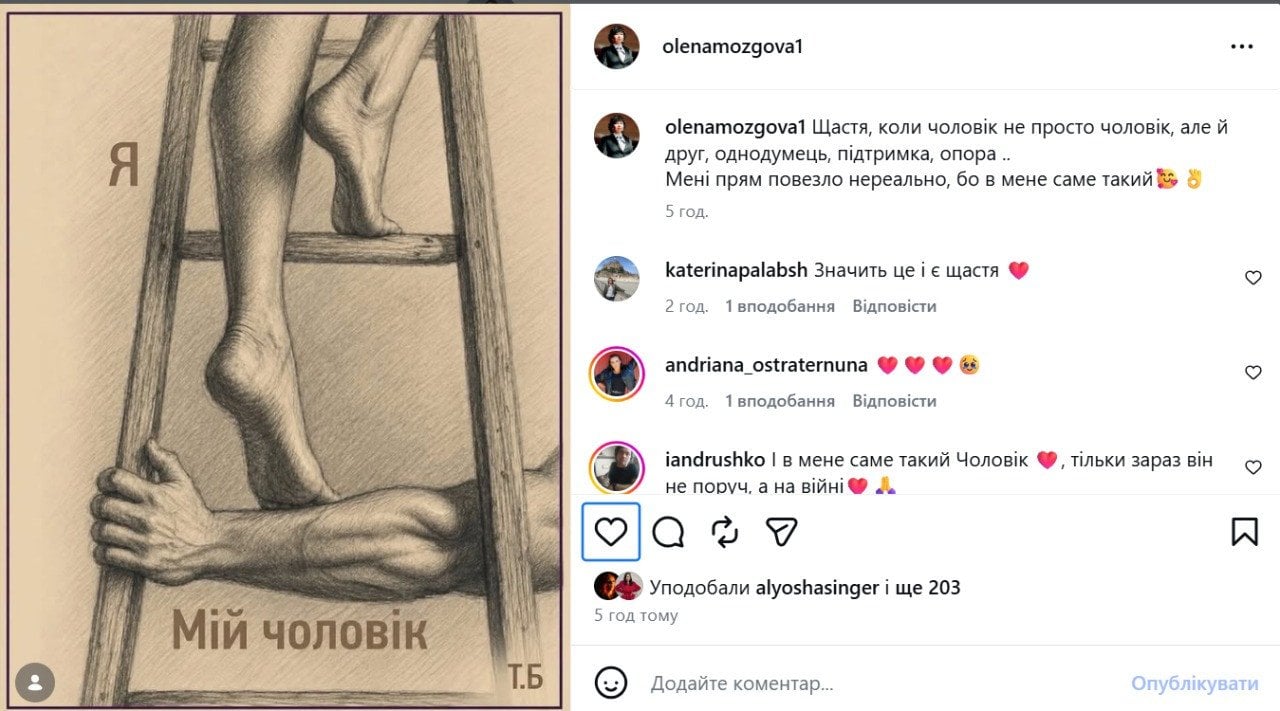Screen dimensions: 1280x711
Task: Open andriana_ostraternuna's story avatar
Action: 617,374
